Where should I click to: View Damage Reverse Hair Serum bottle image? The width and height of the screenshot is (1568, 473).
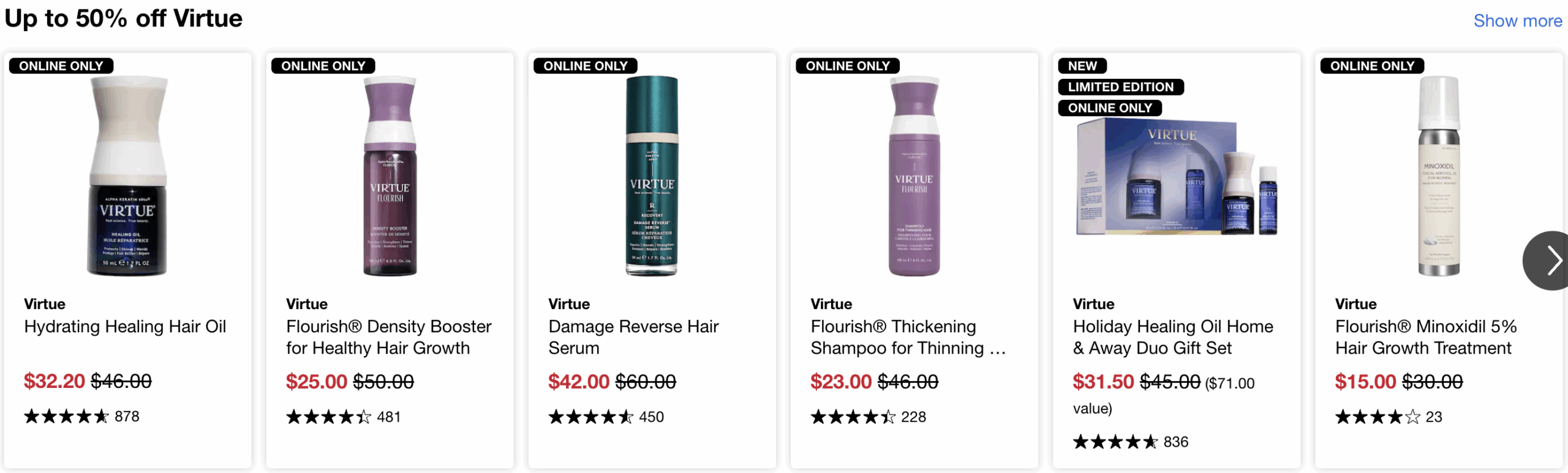pos(652,176)
